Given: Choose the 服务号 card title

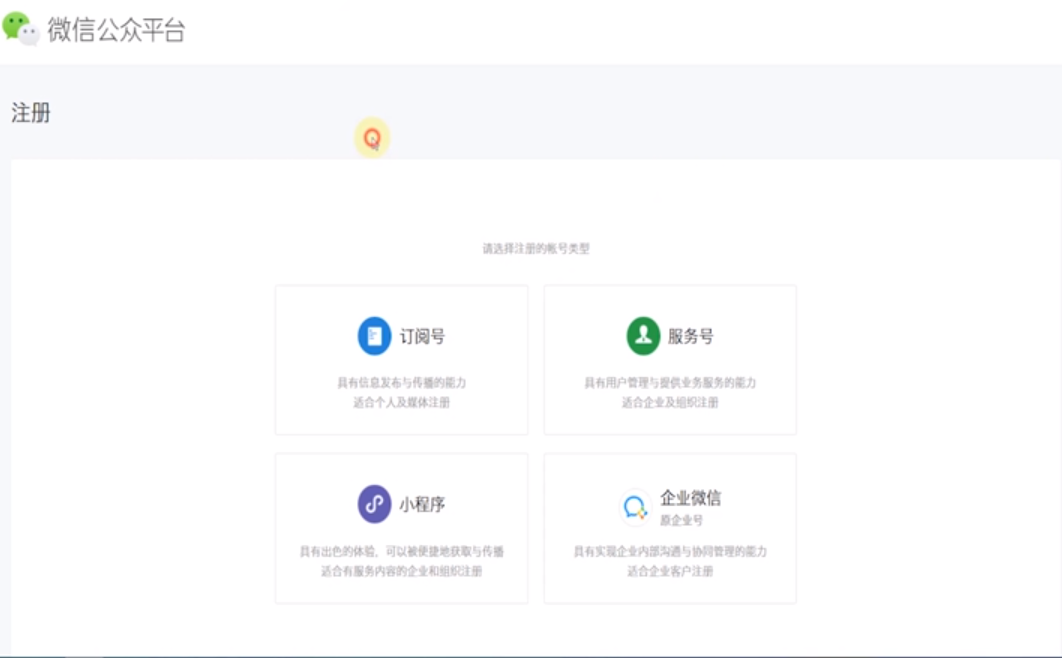Looking at the screenshot, I should coord(691,337).
